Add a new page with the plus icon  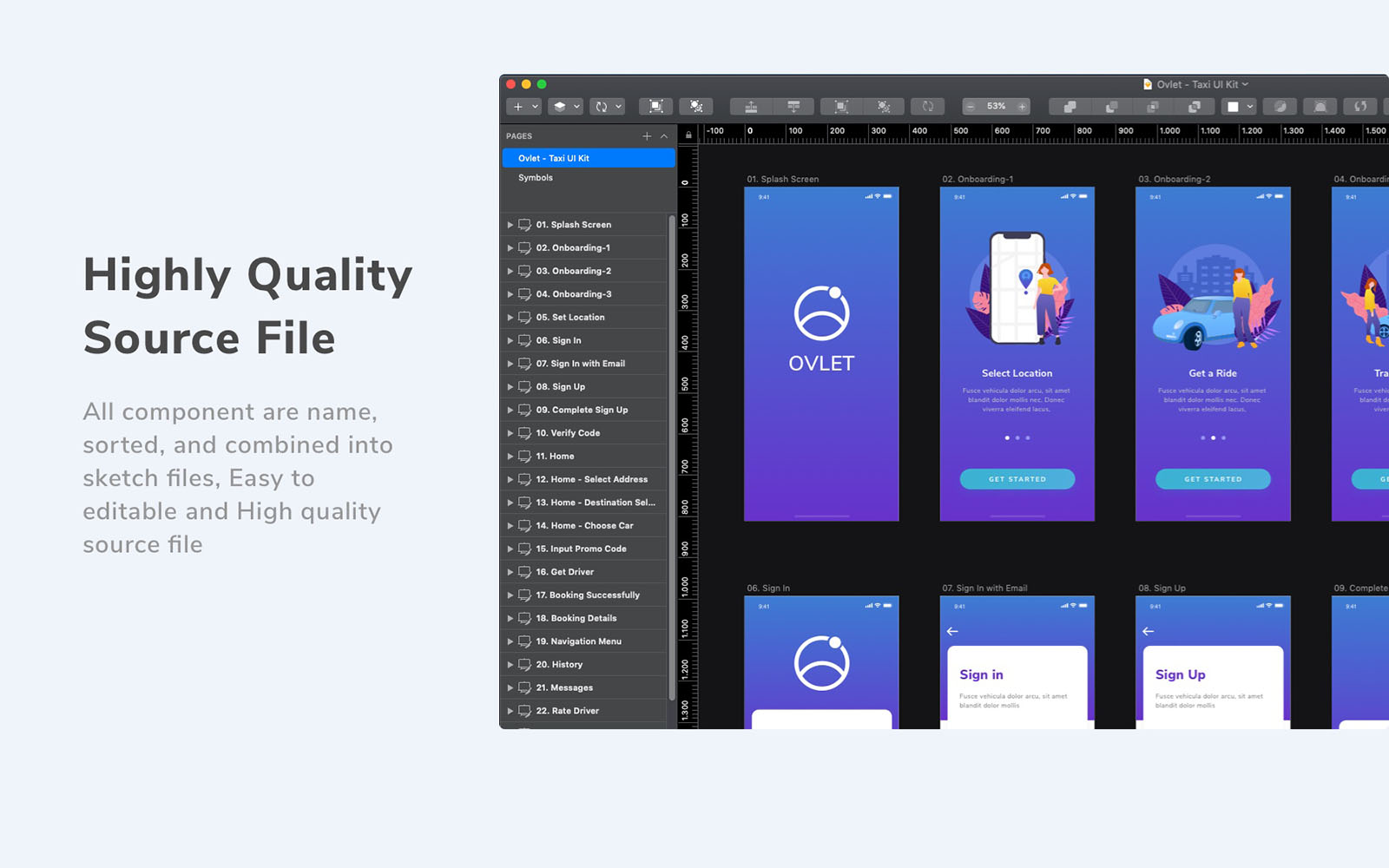click(x=646, y=136)
